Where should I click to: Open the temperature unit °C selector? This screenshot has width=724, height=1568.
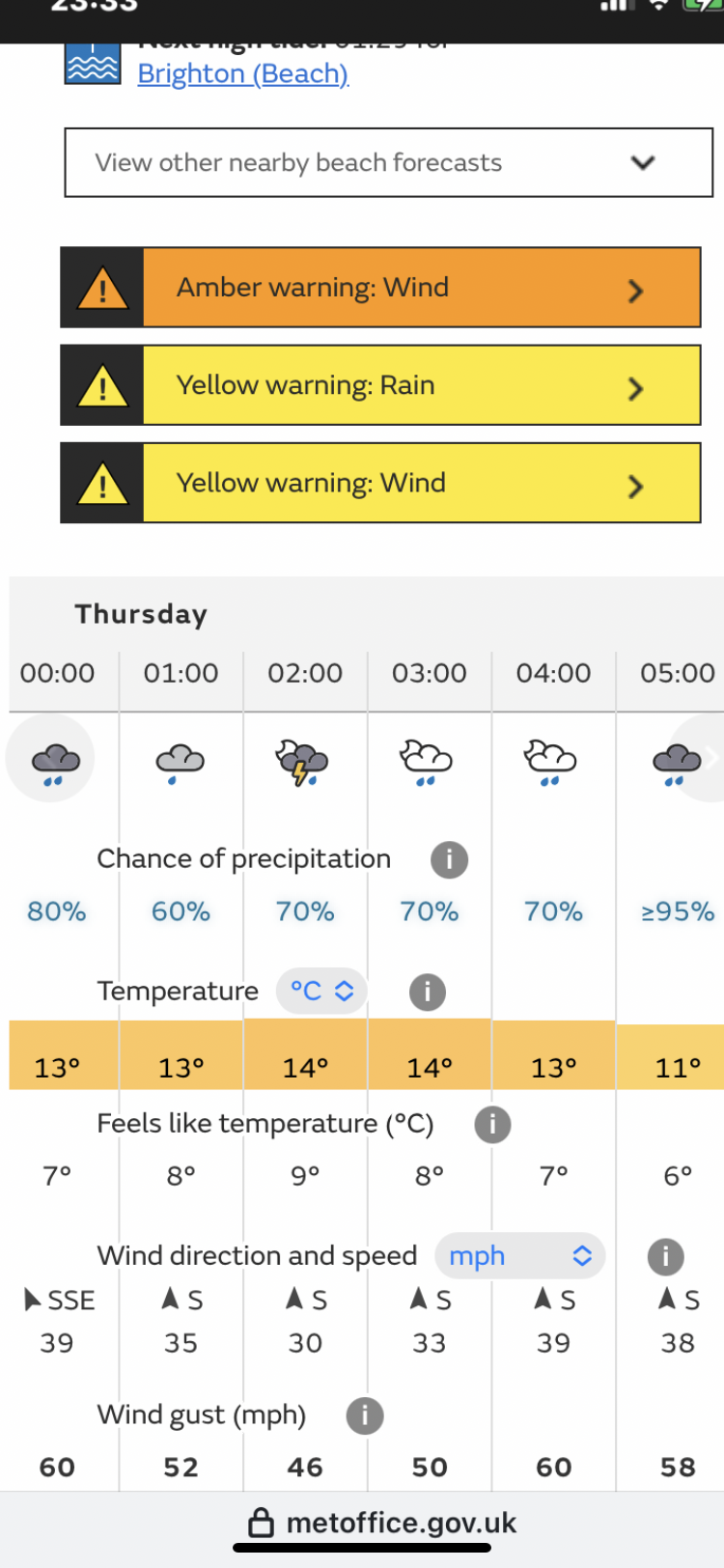pos(321,992)
